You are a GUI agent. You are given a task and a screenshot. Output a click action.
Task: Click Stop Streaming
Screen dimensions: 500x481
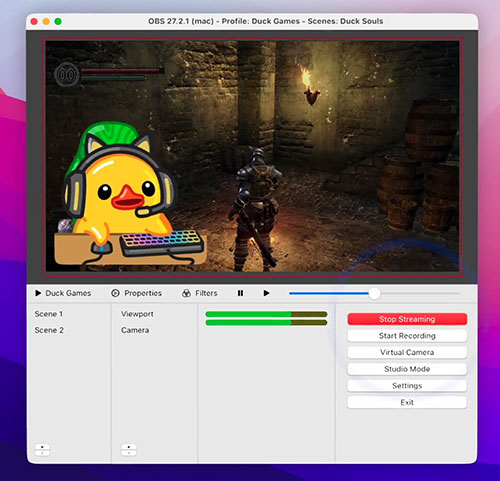click(407, 319)
